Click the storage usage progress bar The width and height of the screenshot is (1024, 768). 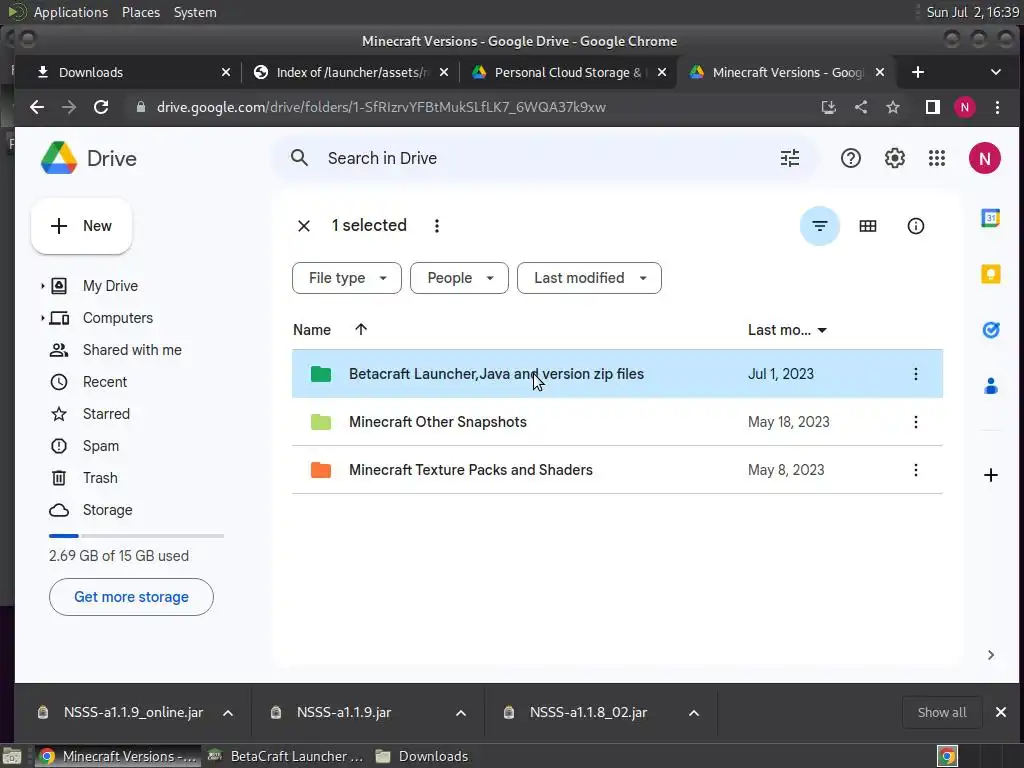click(x=136, y=536)
